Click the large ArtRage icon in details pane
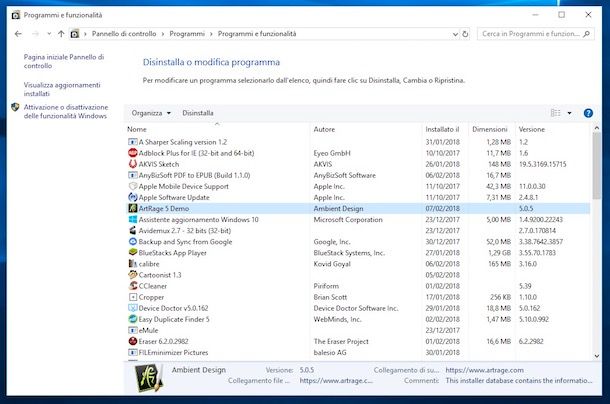610x404 pixels. [x=149, y=378]
